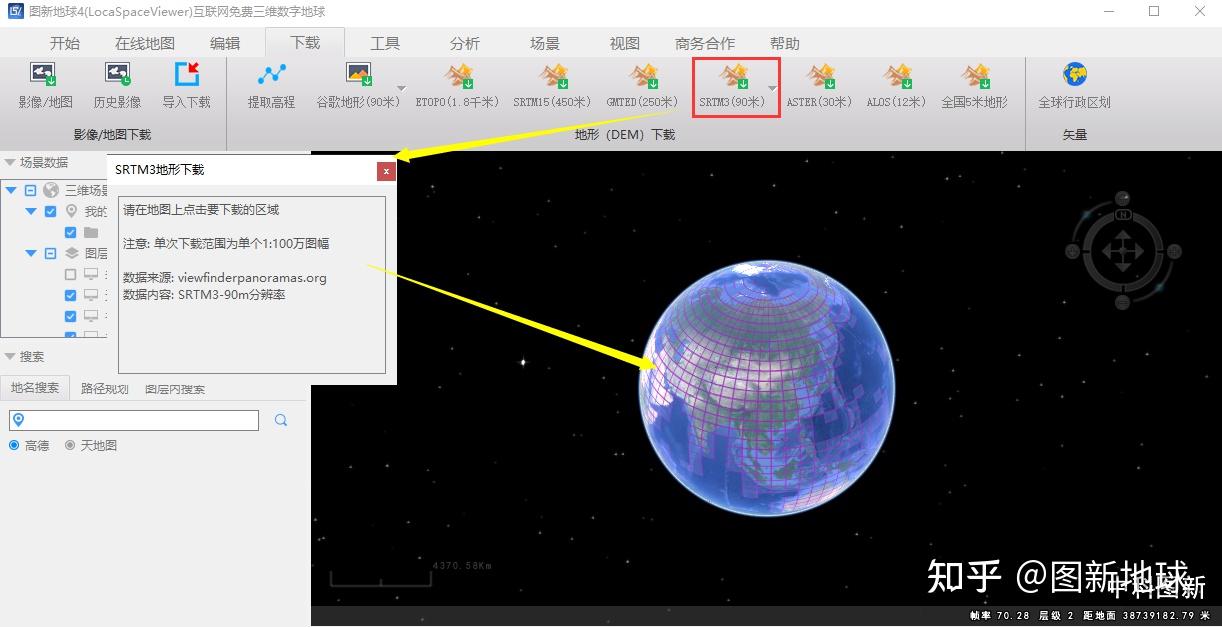Expand the 谷歌地形(90米) dropdown arrow
Image resolution: width=1222 pixels, height=627 pixels.
(x=401, y=87)
